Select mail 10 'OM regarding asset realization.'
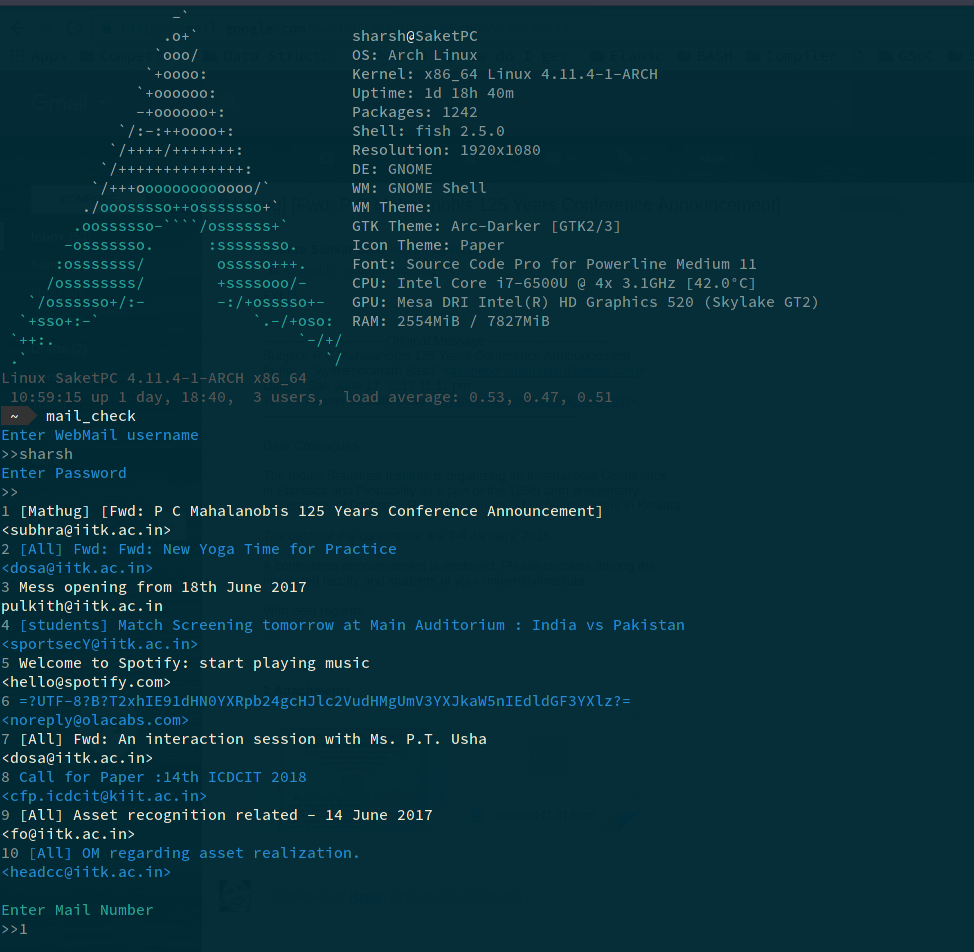This screenshot has height=952, width=974. (181, 853)
